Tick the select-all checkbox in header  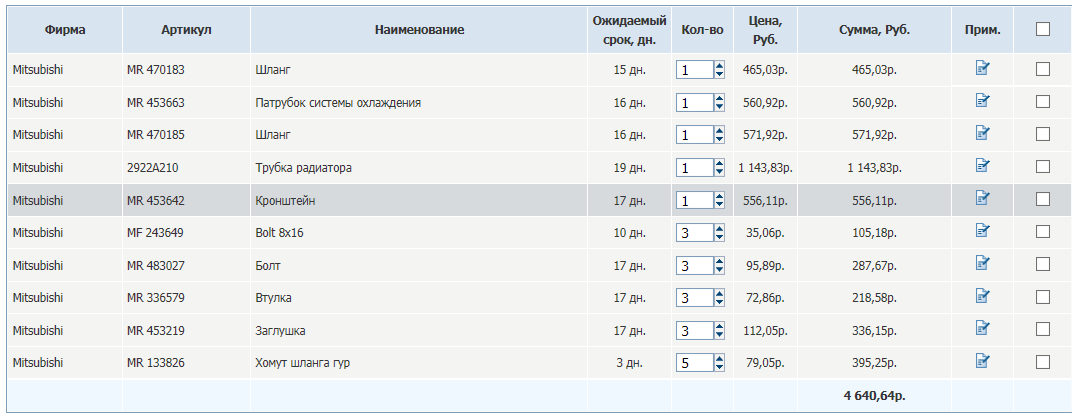pos(1043,30)
